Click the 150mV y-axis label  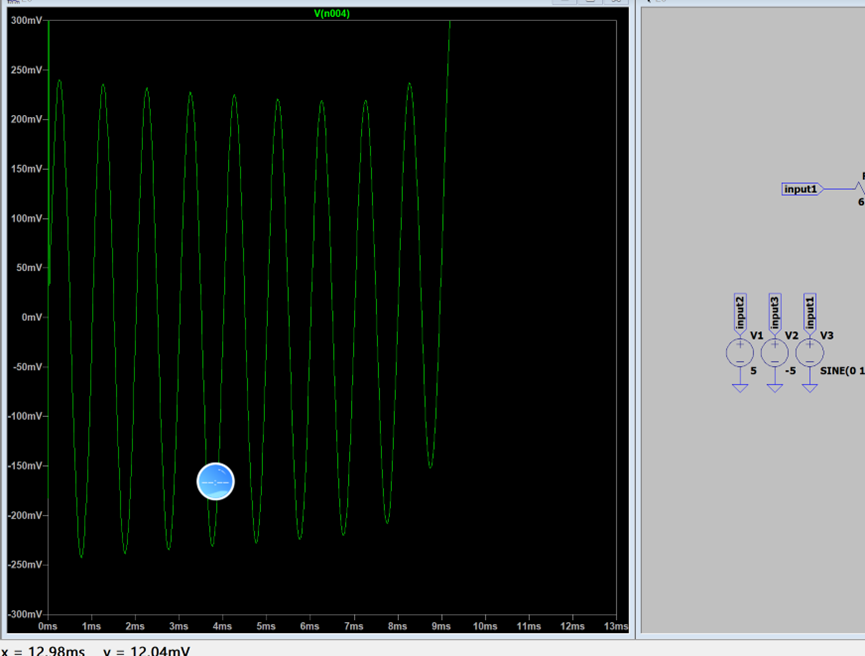tap(26, 169)
